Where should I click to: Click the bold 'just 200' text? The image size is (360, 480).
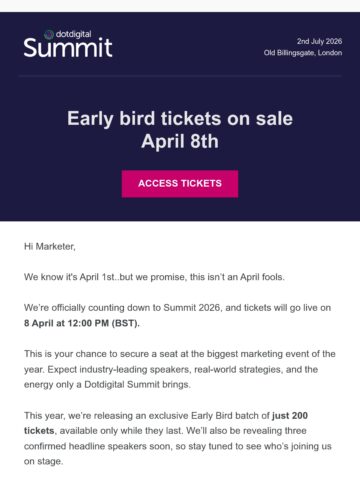(290, 416)
